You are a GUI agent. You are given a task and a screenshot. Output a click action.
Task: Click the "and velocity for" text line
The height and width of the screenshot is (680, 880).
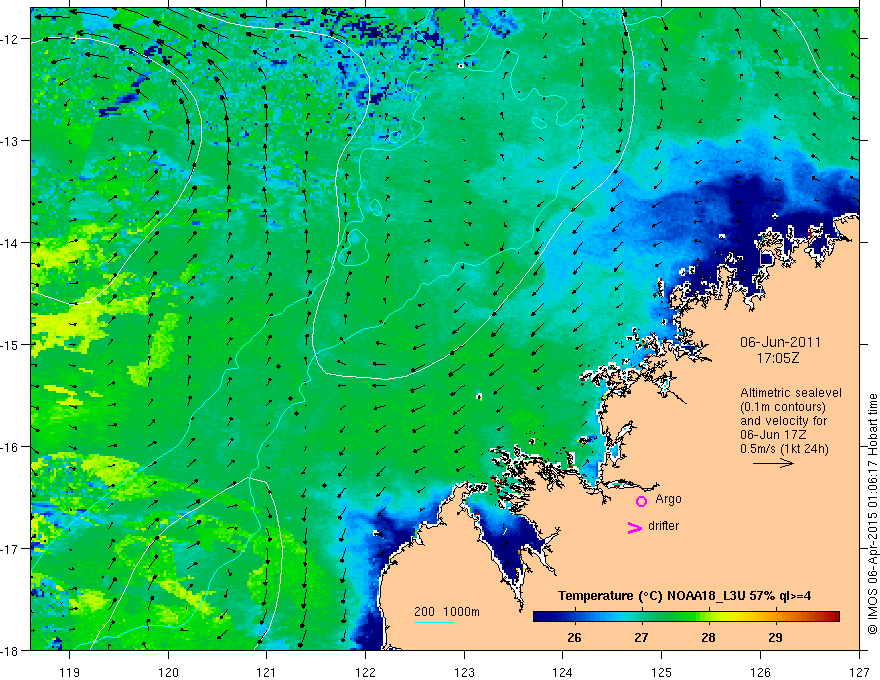tap(783, 421)
